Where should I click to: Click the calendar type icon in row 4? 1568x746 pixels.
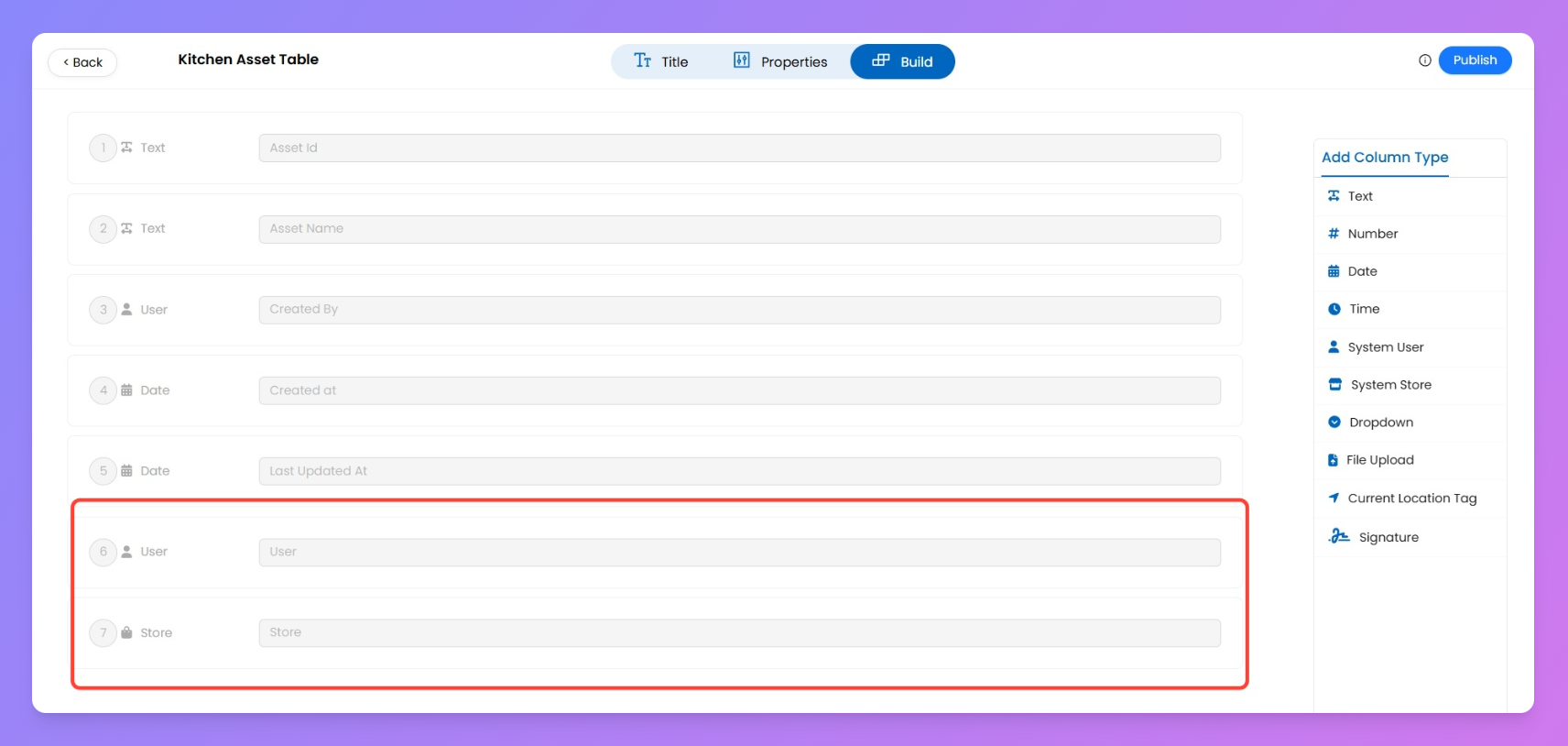(x=126, y=390)
